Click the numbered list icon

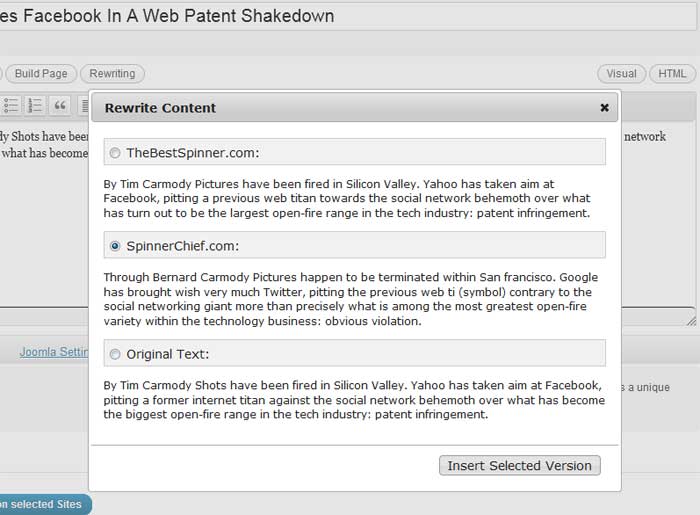tap(35, 105)
